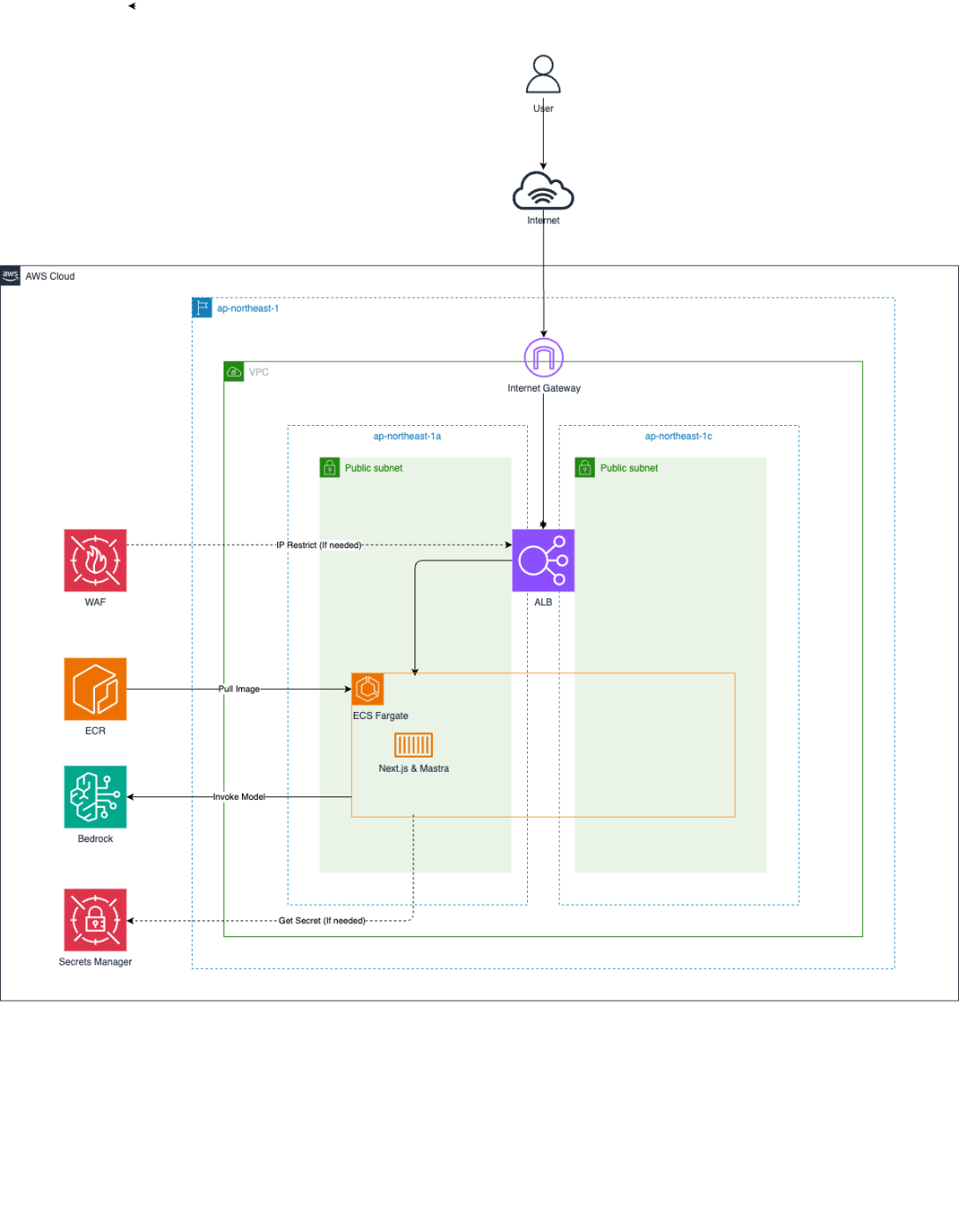Select the 'Bedrock' text label
959x1232 pixels.
click(95, 840)
